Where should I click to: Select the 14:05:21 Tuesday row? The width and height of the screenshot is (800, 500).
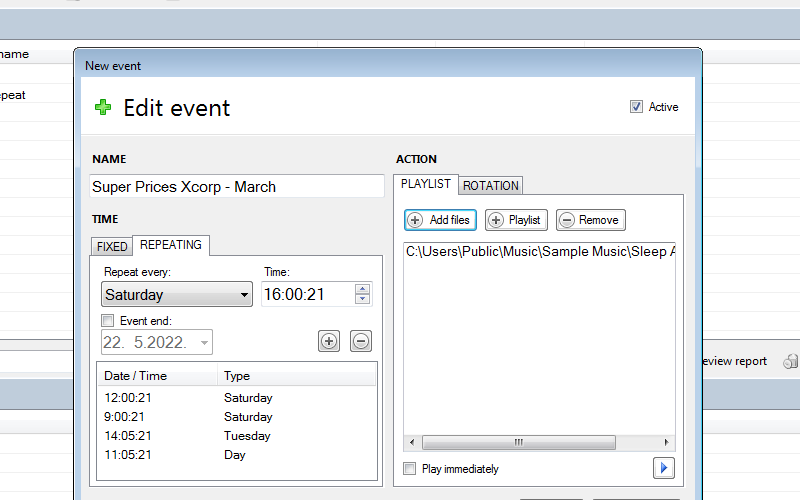click(x=237, y=436)
